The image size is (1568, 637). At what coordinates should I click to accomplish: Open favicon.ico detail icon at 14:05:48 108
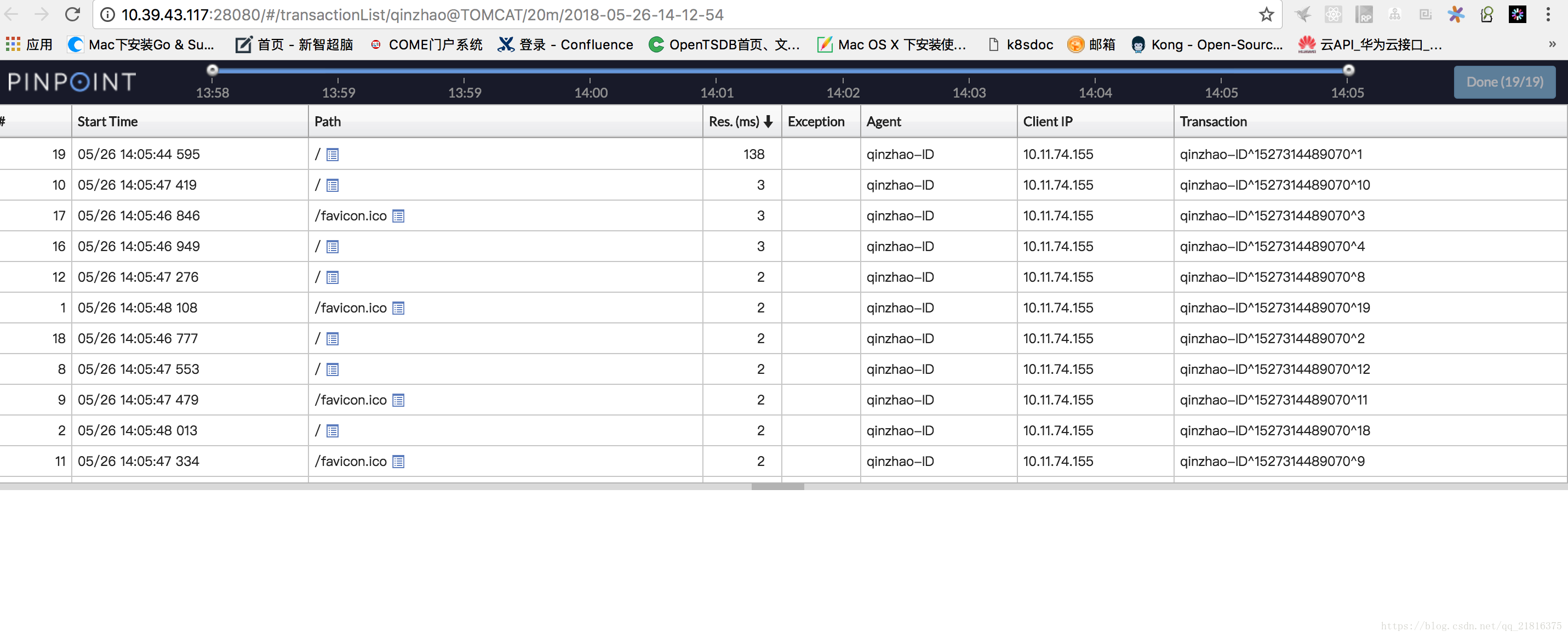click(398, 308)
